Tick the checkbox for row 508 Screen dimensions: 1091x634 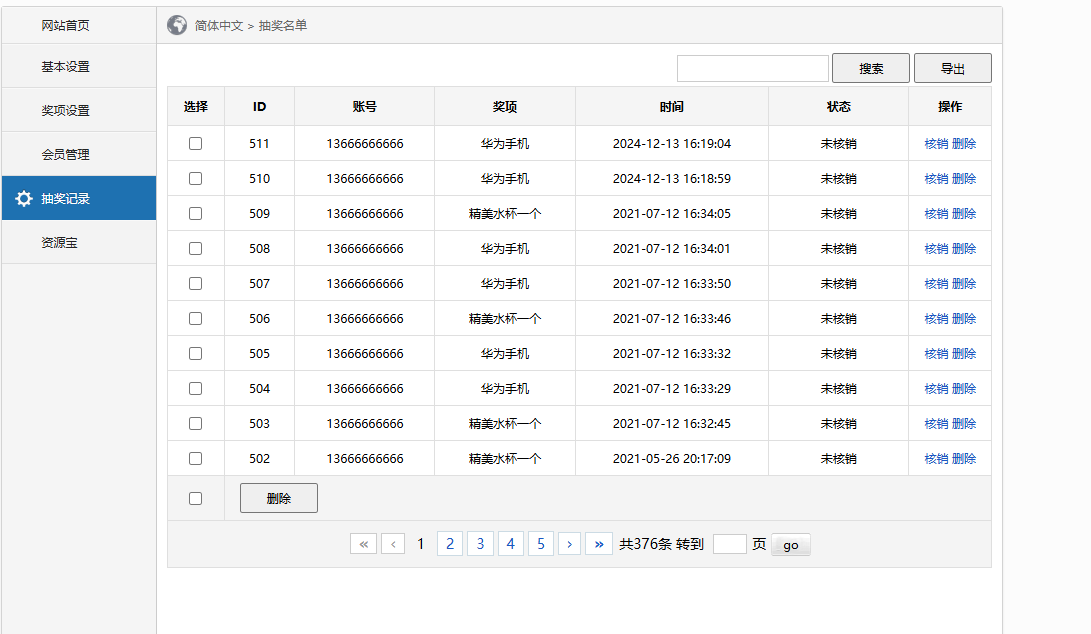tap(196, 248)
